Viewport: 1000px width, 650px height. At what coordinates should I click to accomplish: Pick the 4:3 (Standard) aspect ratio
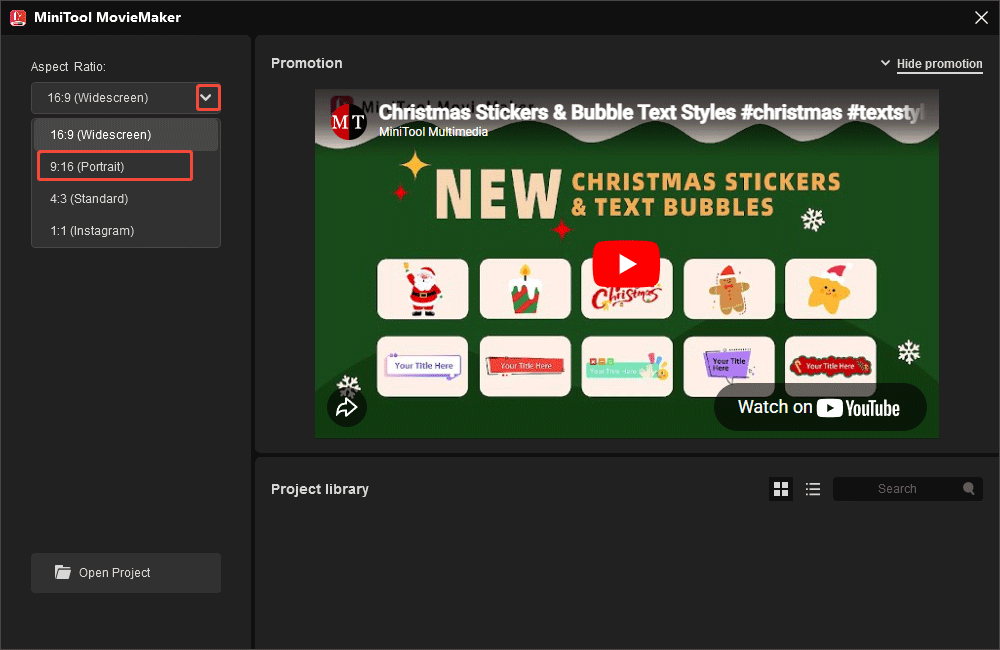tap(126, 198)
